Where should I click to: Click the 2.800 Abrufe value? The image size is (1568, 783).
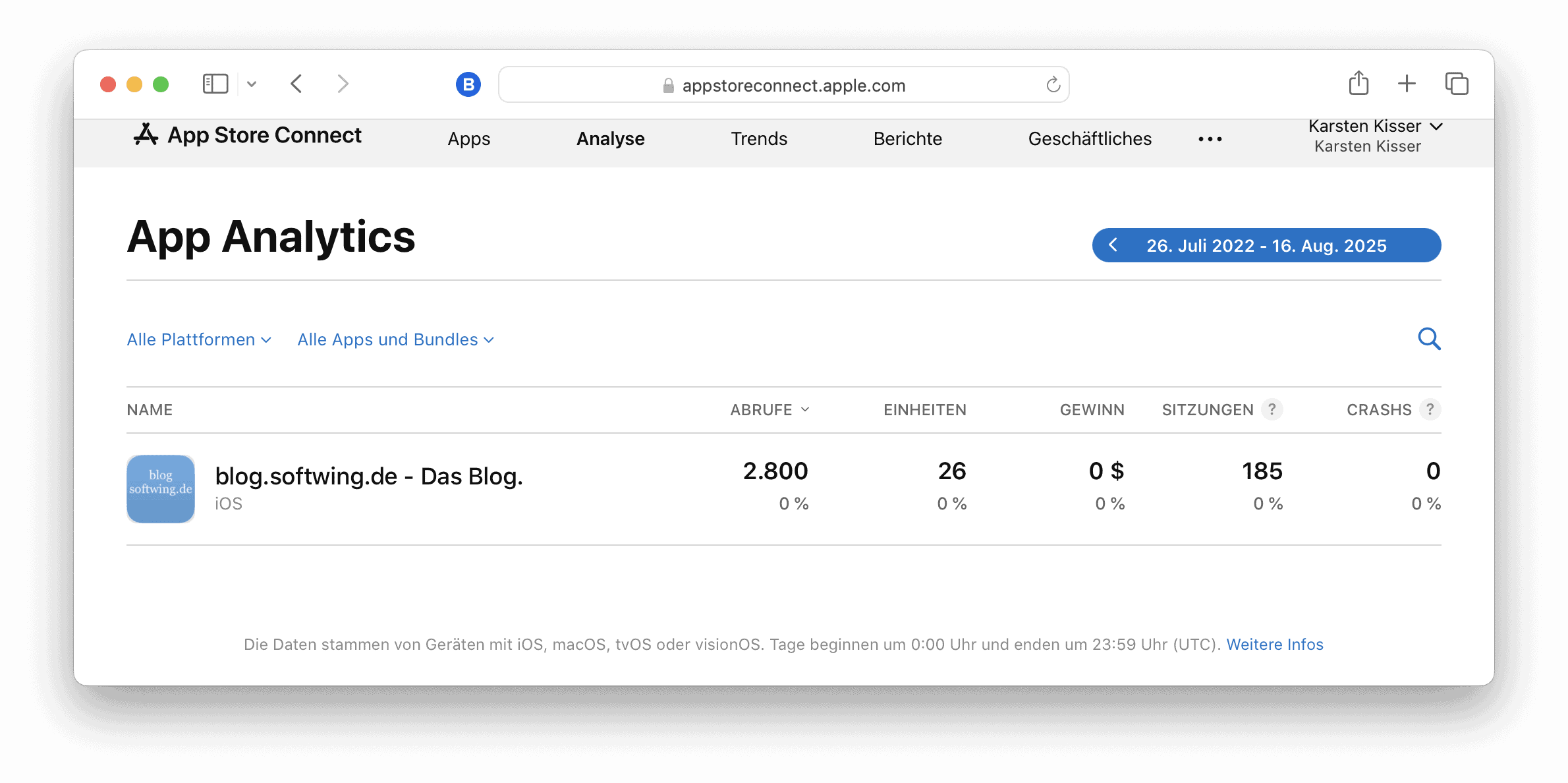click(775, 471)
